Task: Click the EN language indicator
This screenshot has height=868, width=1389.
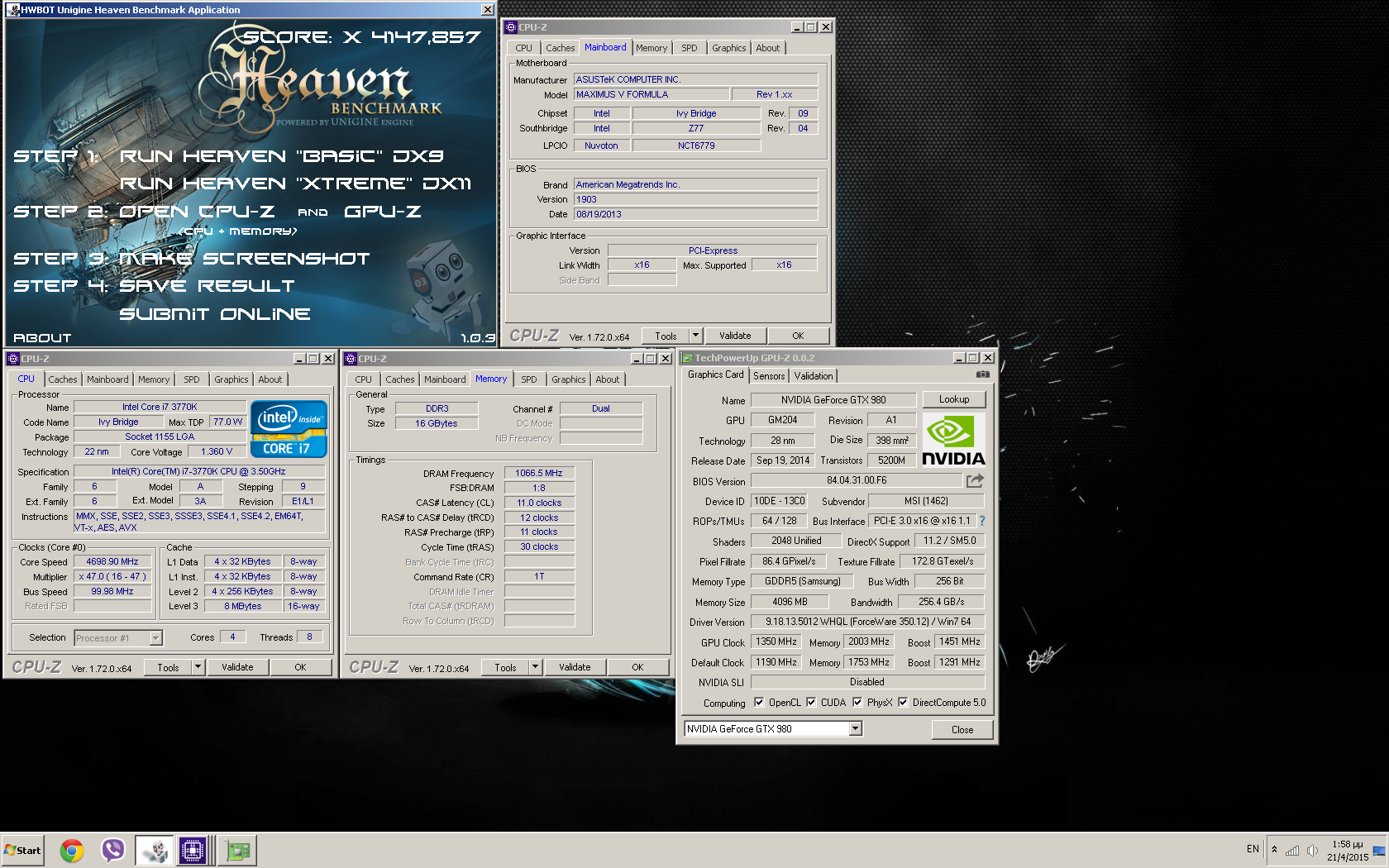Action: point(1253,849)
